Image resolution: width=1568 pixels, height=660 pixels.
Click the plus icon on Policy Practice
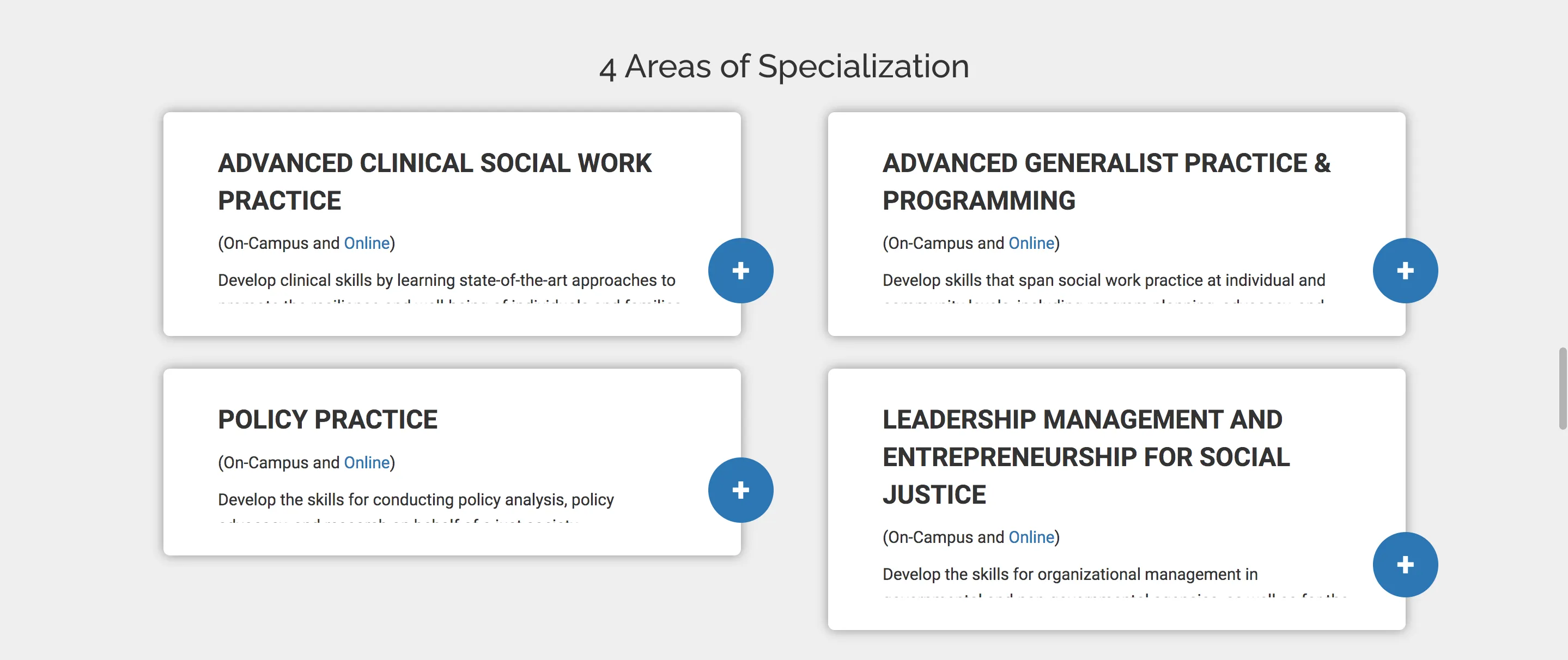point(740,490)
